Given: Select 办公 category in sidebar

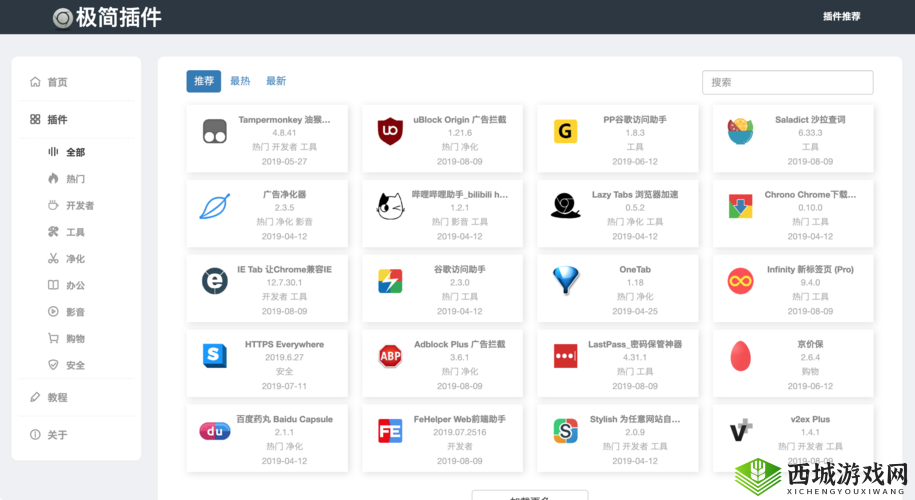Looking at the screenshot, I should tap(76, 285).
